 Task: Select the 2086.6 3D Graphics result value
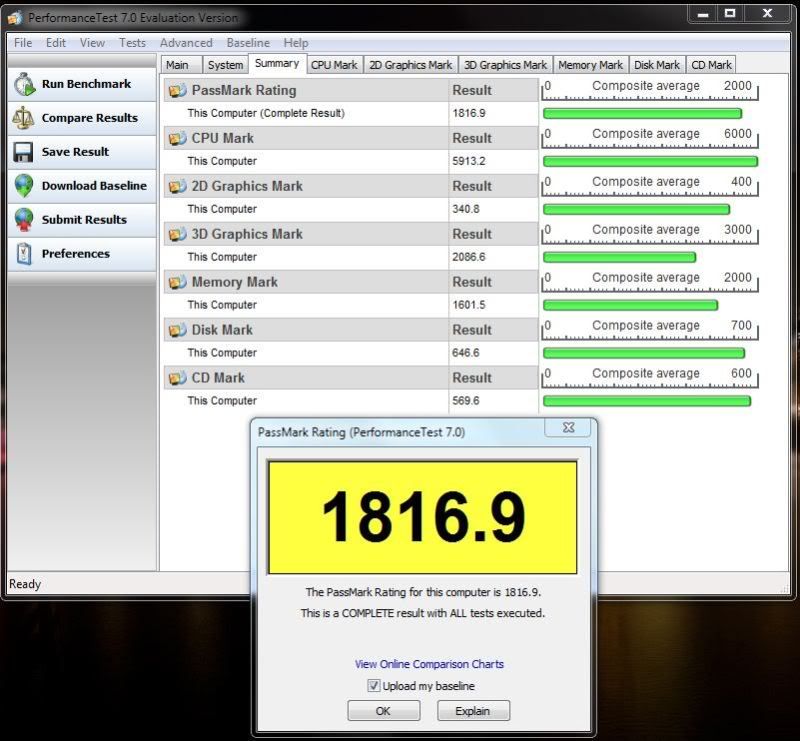click(x=468, y=257)
